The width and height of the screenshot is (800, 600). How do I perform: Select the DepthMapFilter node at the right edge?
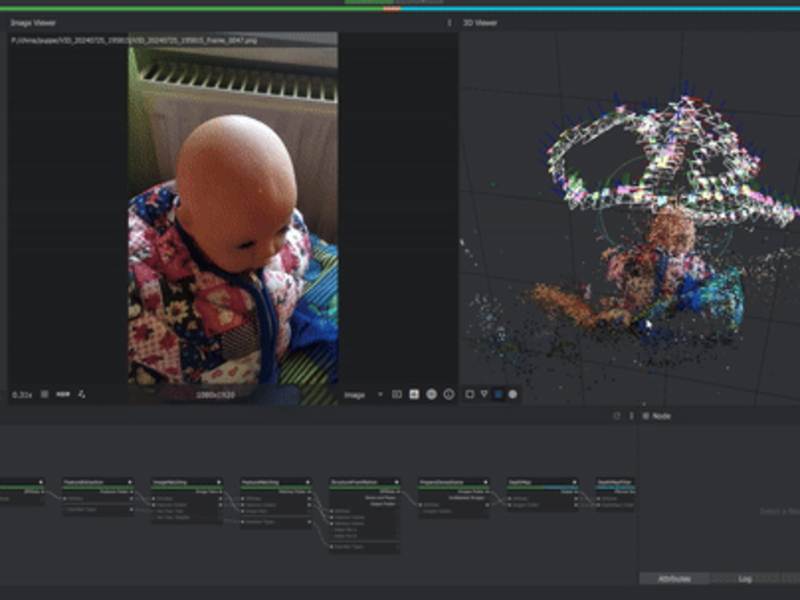pyautogui.click(x=615, y=494)
